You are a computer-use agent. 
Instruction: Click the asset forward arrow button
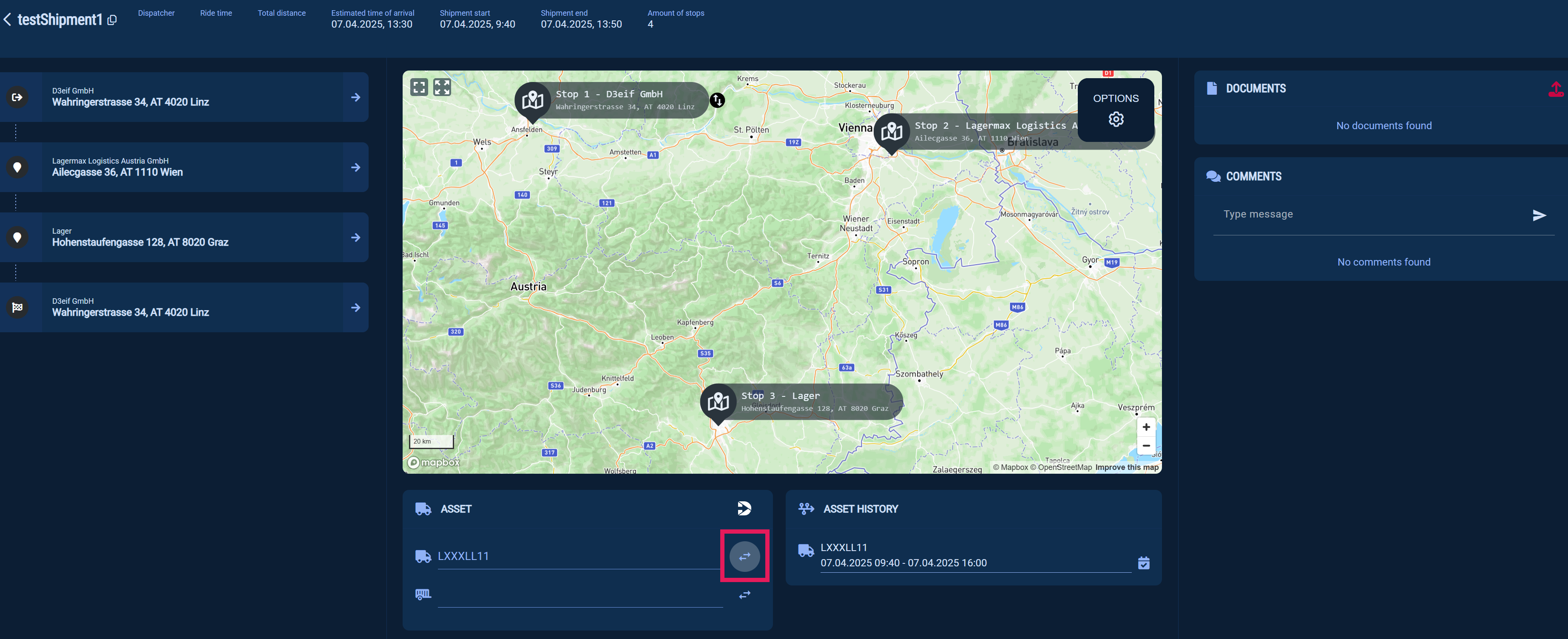(x=744, y=508)
